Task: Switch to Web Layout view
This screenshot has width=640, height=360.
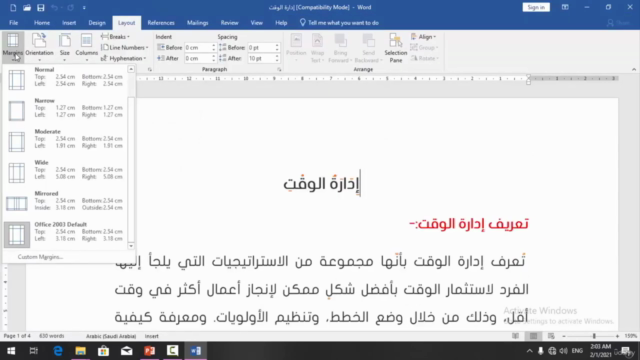Action: click(x=551, y=336)
